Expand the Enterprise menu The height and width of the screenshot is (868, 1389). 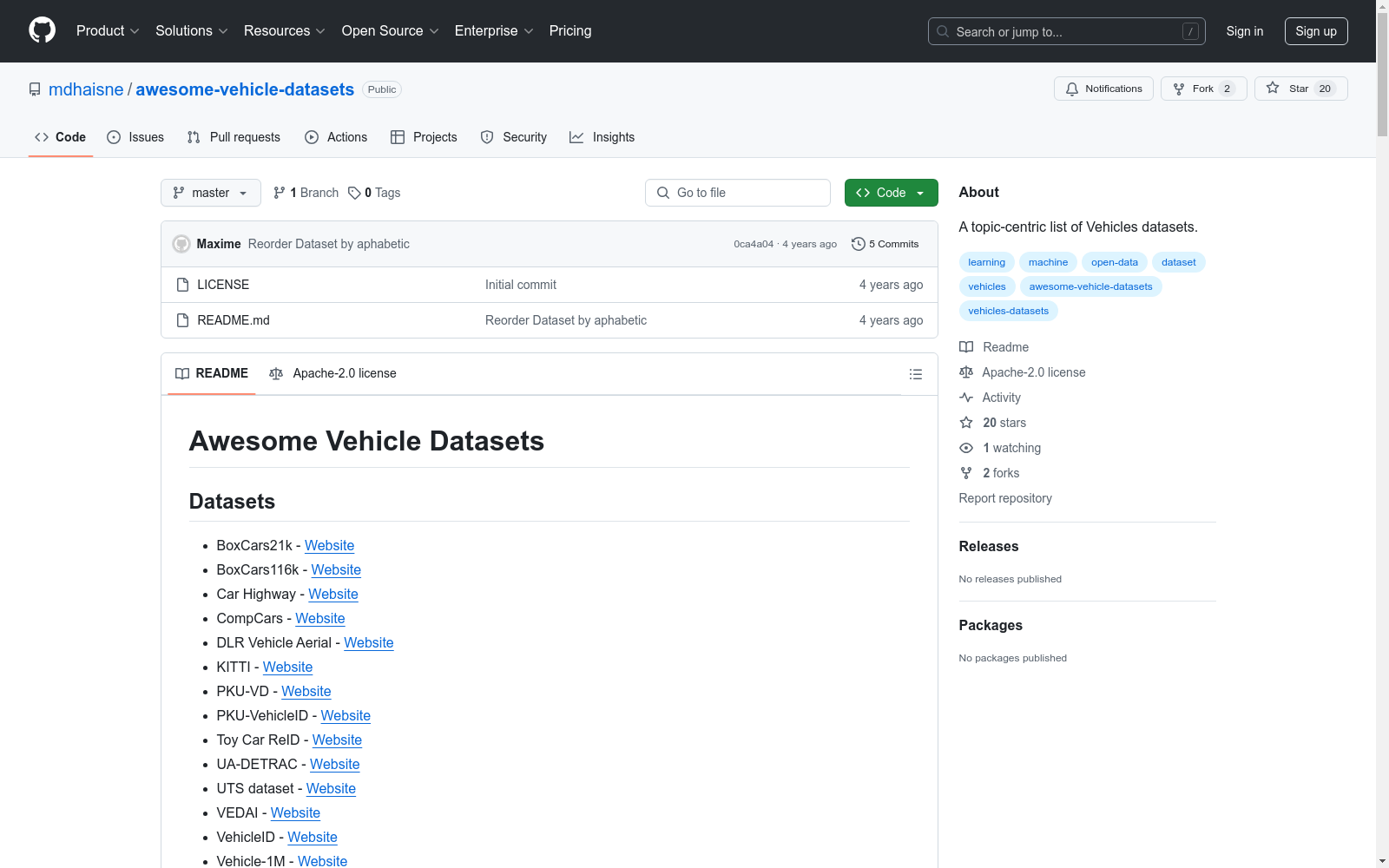[494, 31]
